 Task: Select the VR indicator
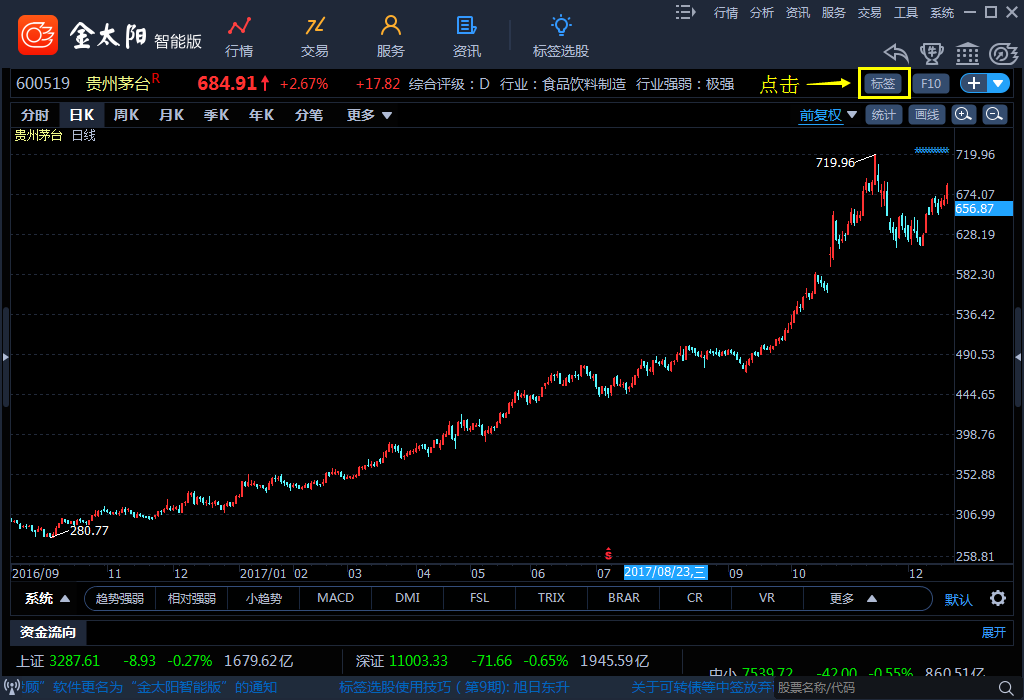click(x=767, y=598)
